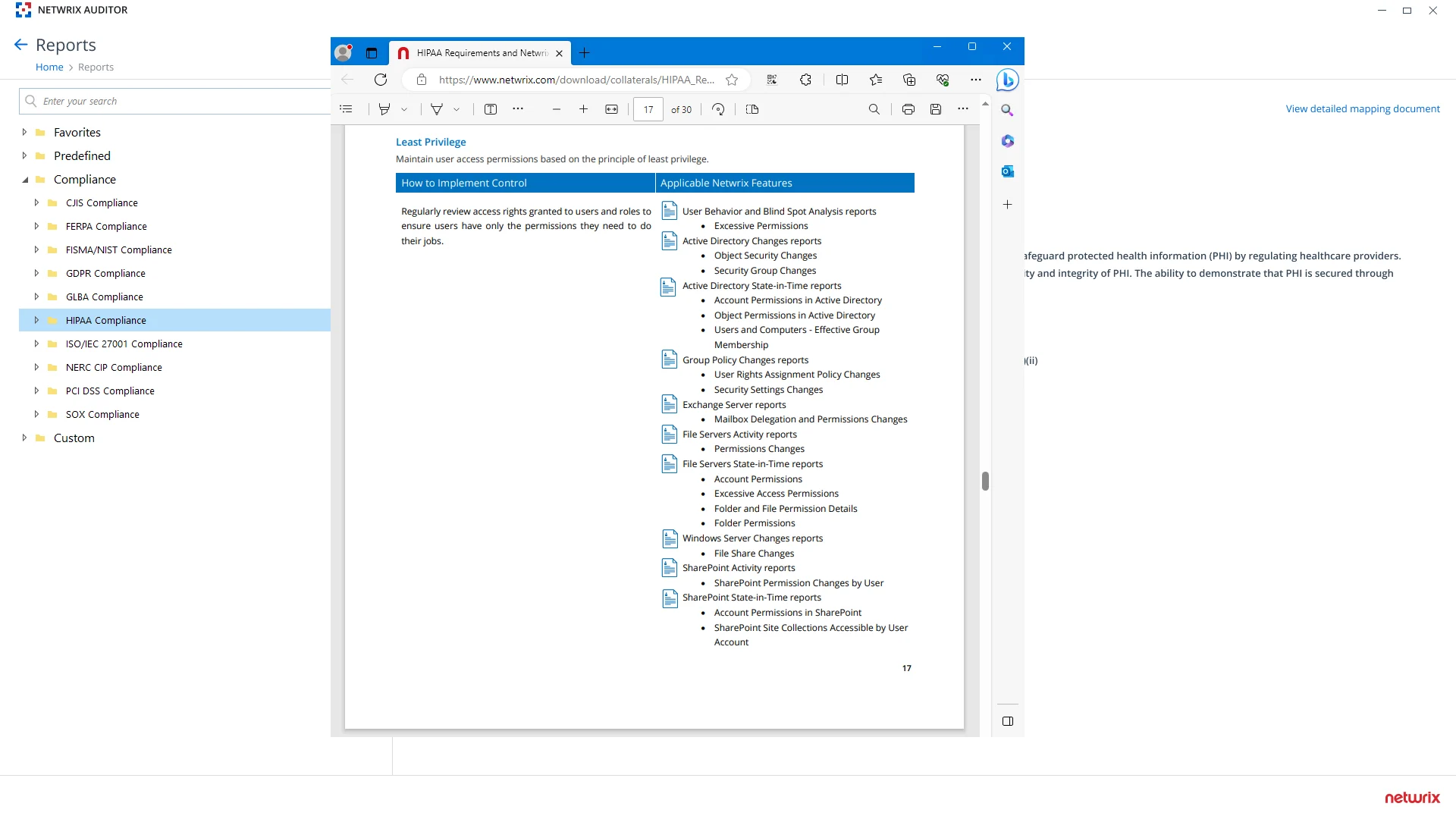Expand the SOX Compliance node
This screenshot has width=1456, height=819.
pos(36,414)
